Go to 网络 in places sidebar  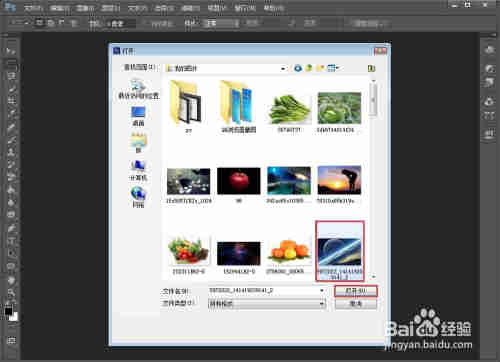138,198
